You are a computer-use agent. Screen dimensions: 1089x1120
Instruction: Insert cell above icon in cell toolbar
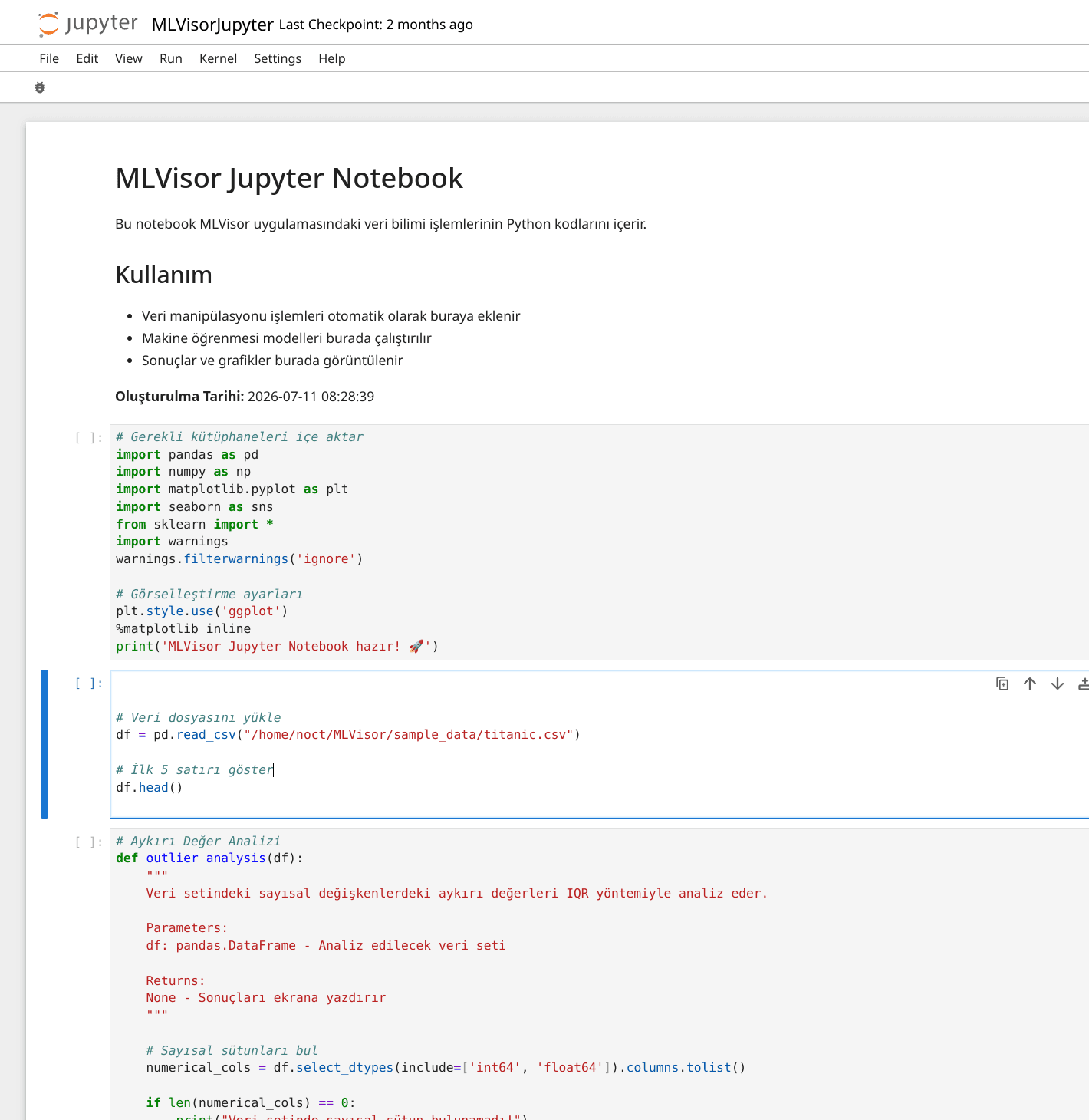(x=1084, y=684)
